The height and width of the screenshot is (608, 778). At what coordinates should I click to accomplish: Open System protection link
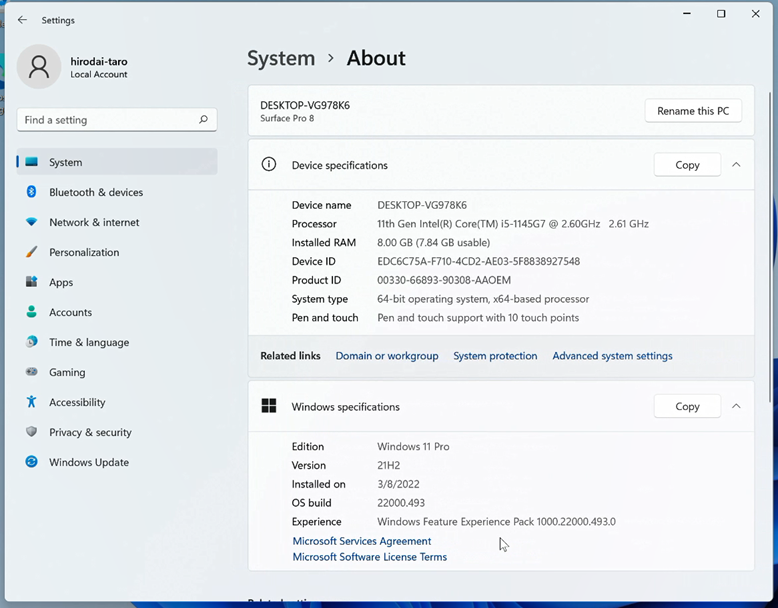point(495,356)
